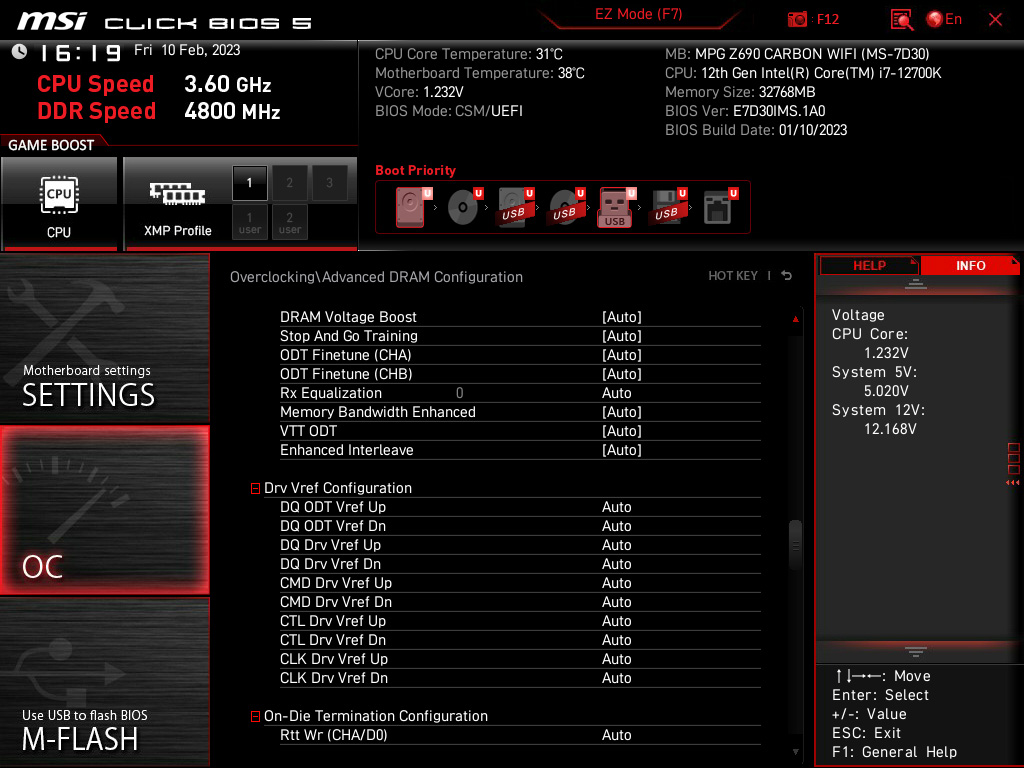Select the hard disk boot priority icon
The width and height of the screenshot is (1024, 768).
tap(413, 207)
